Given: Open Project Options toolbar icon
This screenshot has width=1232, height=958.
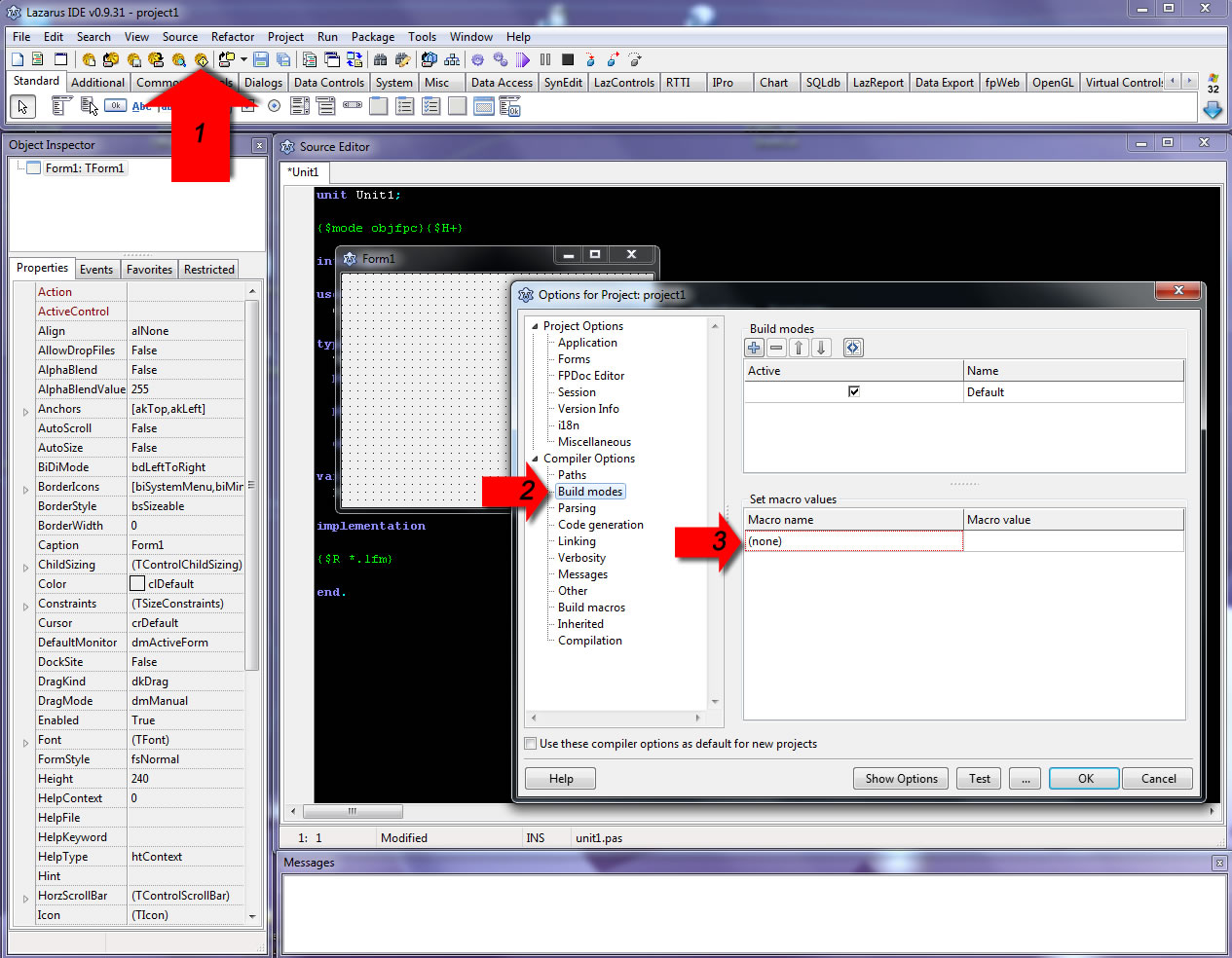Looking at the screenshot, I should click(x=202, y=60).
